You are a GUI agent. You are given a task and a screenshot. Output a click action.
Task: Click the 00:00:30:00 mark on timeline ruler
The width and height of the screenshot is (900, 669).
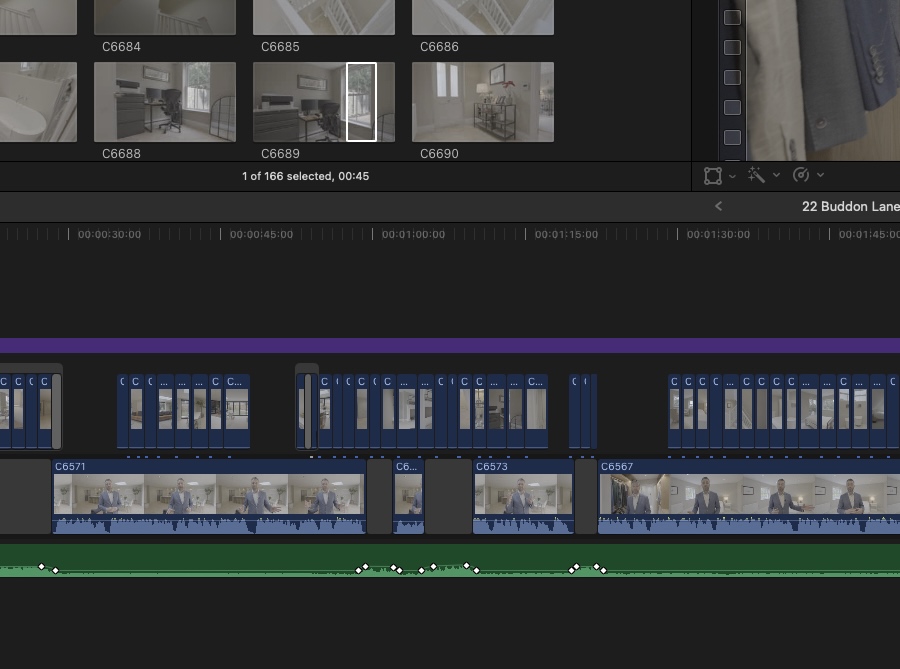(109, 234)
